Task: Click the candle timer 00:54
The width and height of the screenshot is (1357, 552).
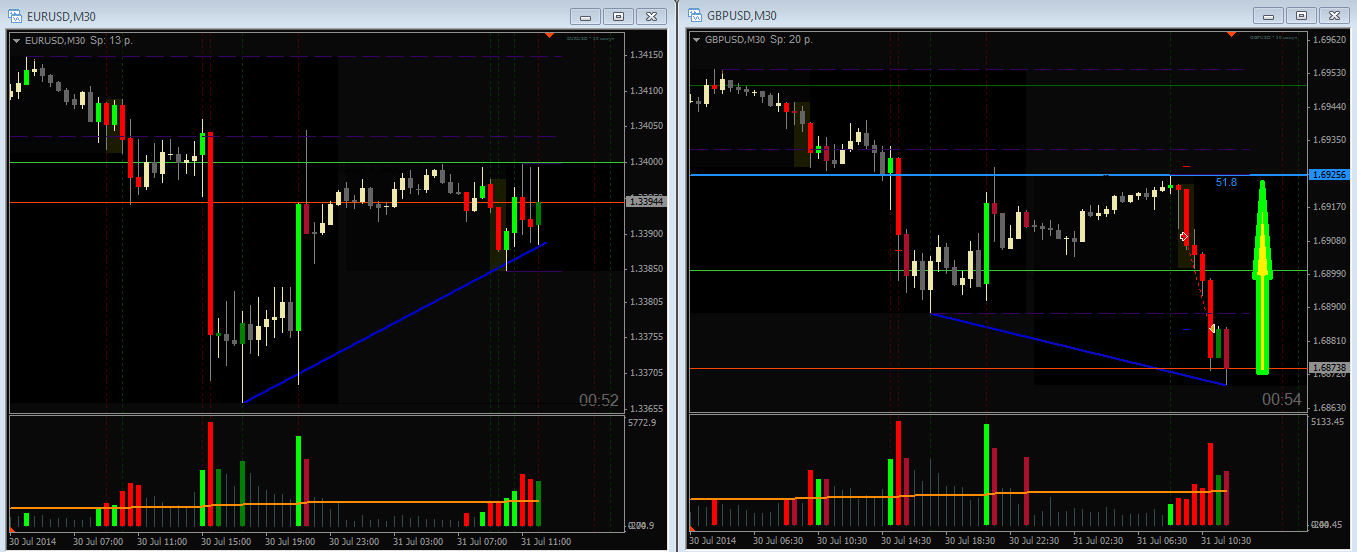Action: pyautogui.click(x=1282, y=400)
